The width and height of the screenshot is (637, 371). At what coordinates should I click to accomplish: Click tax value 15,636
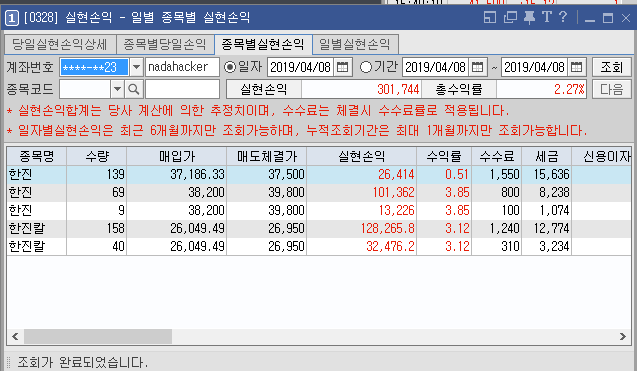coord(551,175)
